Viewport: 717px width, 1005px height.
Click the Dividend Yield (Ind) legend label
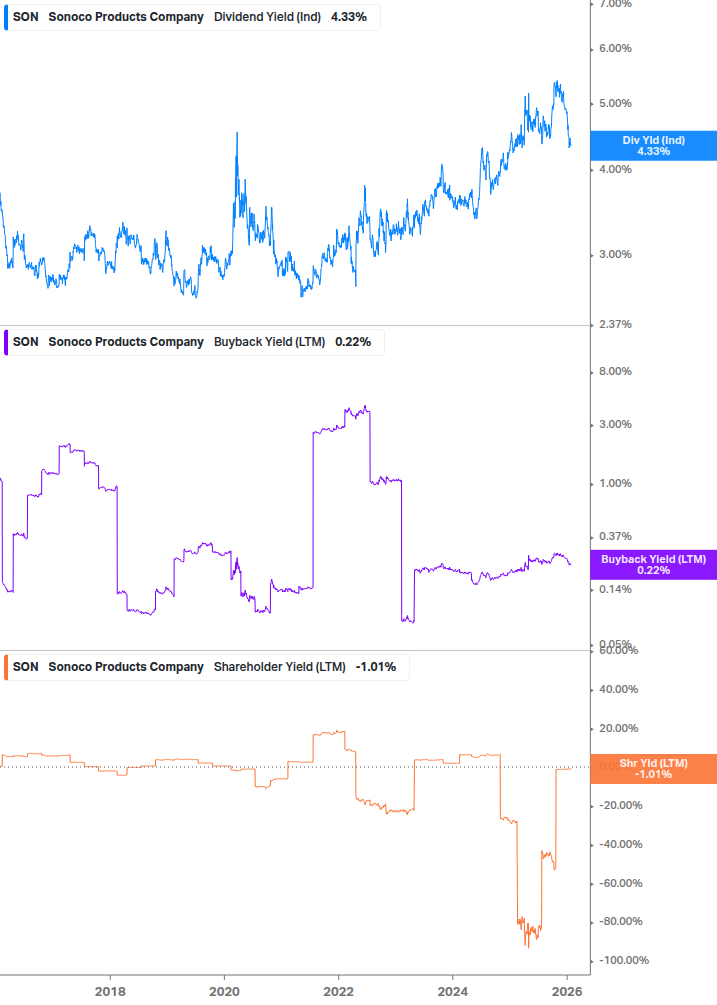pyautogui.click(x=267, y=17)
